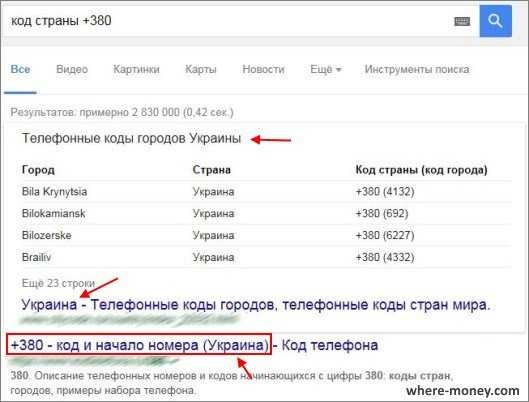Click the +380 (4132) code cell
The image size is (529, 402).
click(x=385, y=192)
